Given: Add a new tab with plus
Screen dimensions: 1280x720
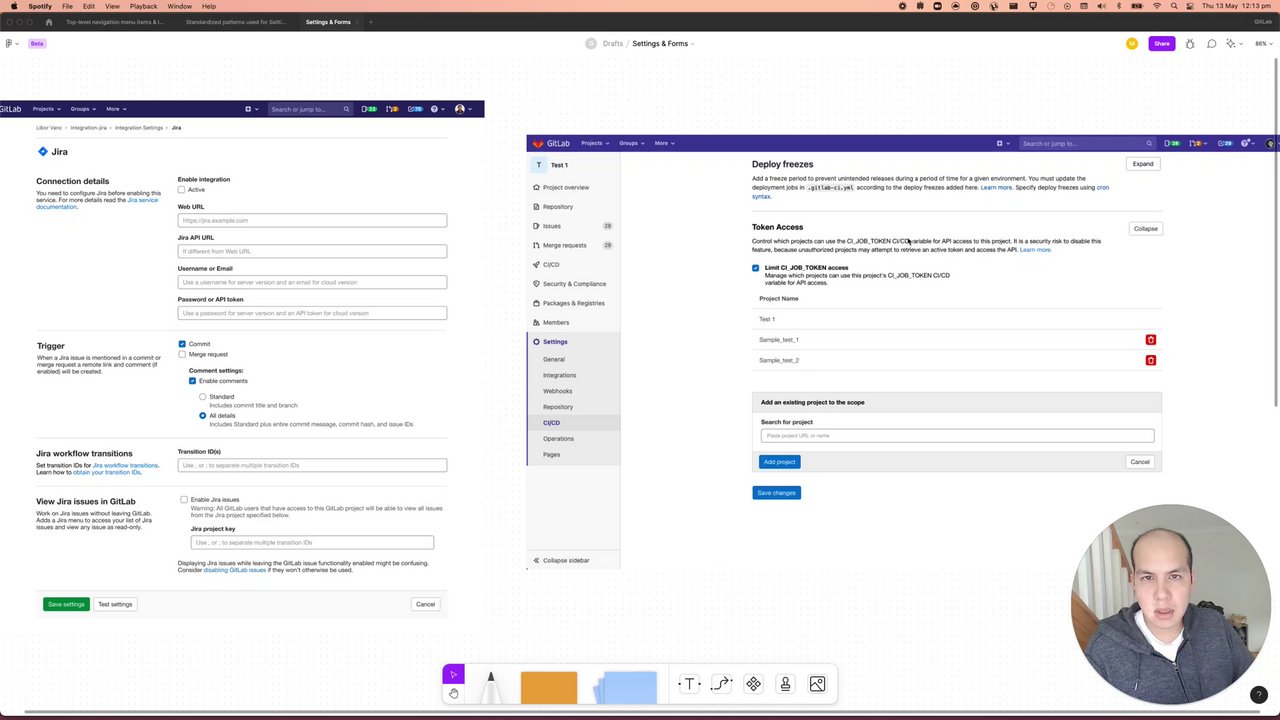Looking at the screenshot, I should click(x=371, y=22).
